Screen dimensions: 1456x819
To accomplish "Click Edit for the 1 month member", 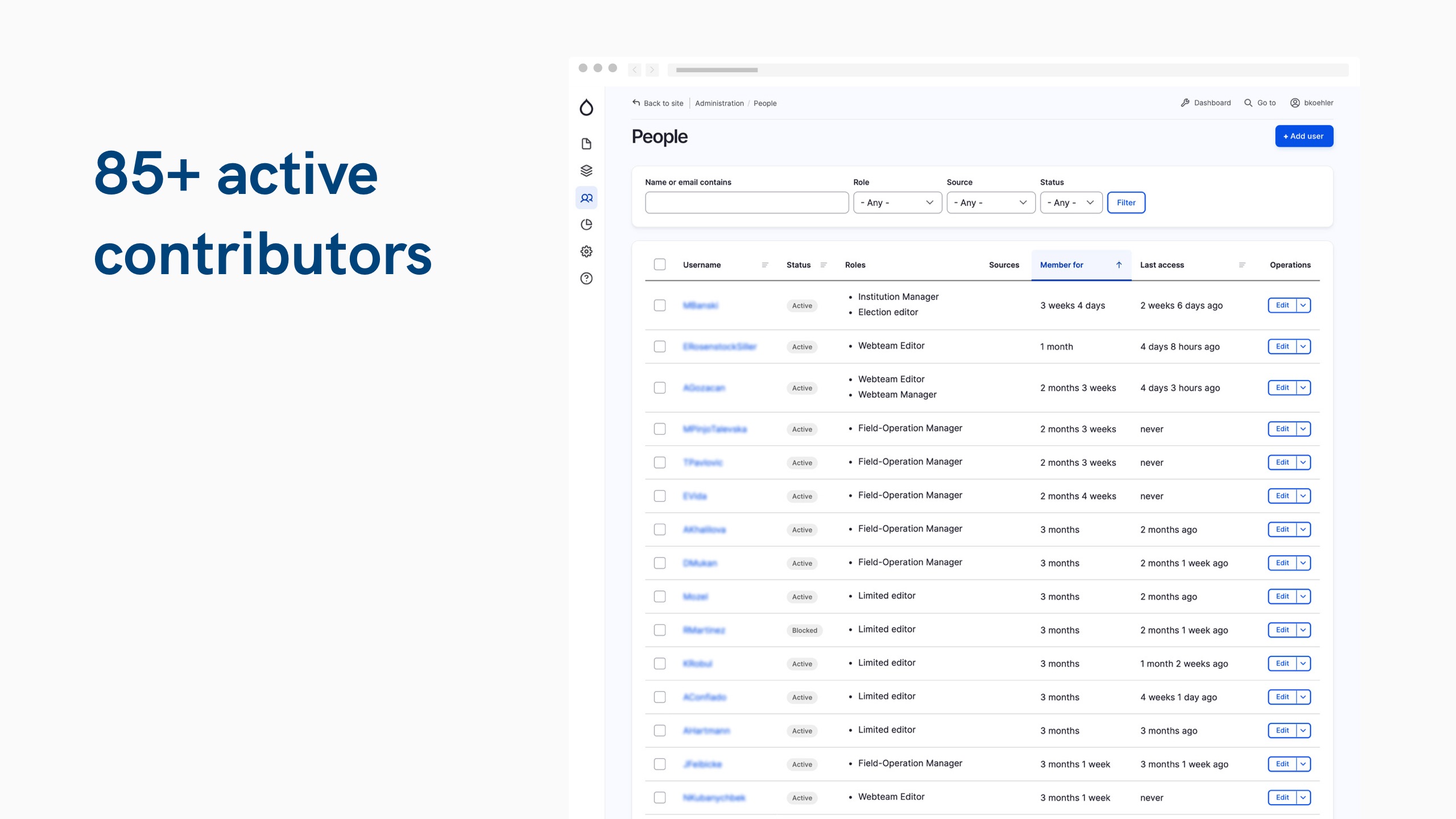I will [x=1283, y=346].
